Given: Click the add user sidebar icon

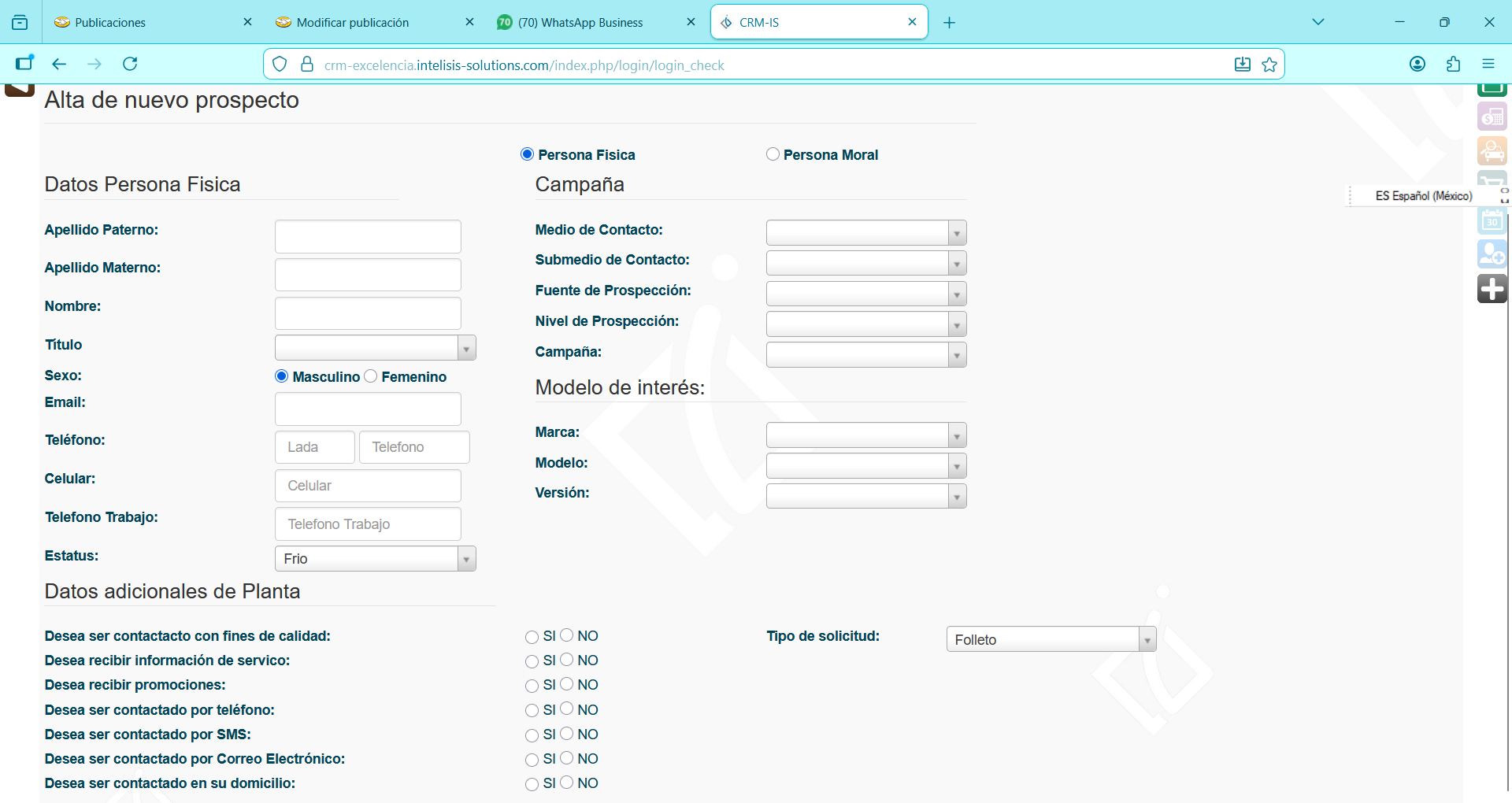Looking at the screenshot, I should point(1492,254).
